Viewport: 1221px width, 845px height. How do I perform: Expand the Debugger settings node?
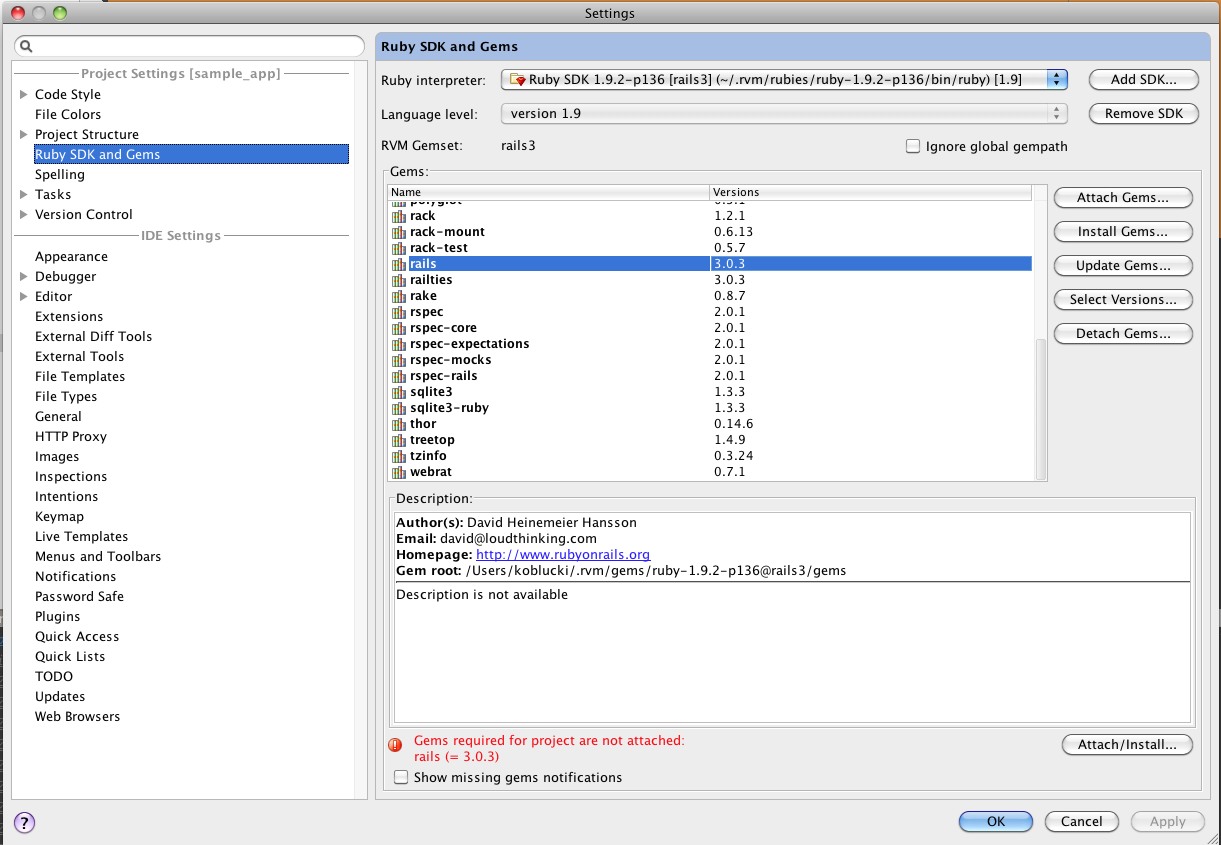click(x=24, y=276)
